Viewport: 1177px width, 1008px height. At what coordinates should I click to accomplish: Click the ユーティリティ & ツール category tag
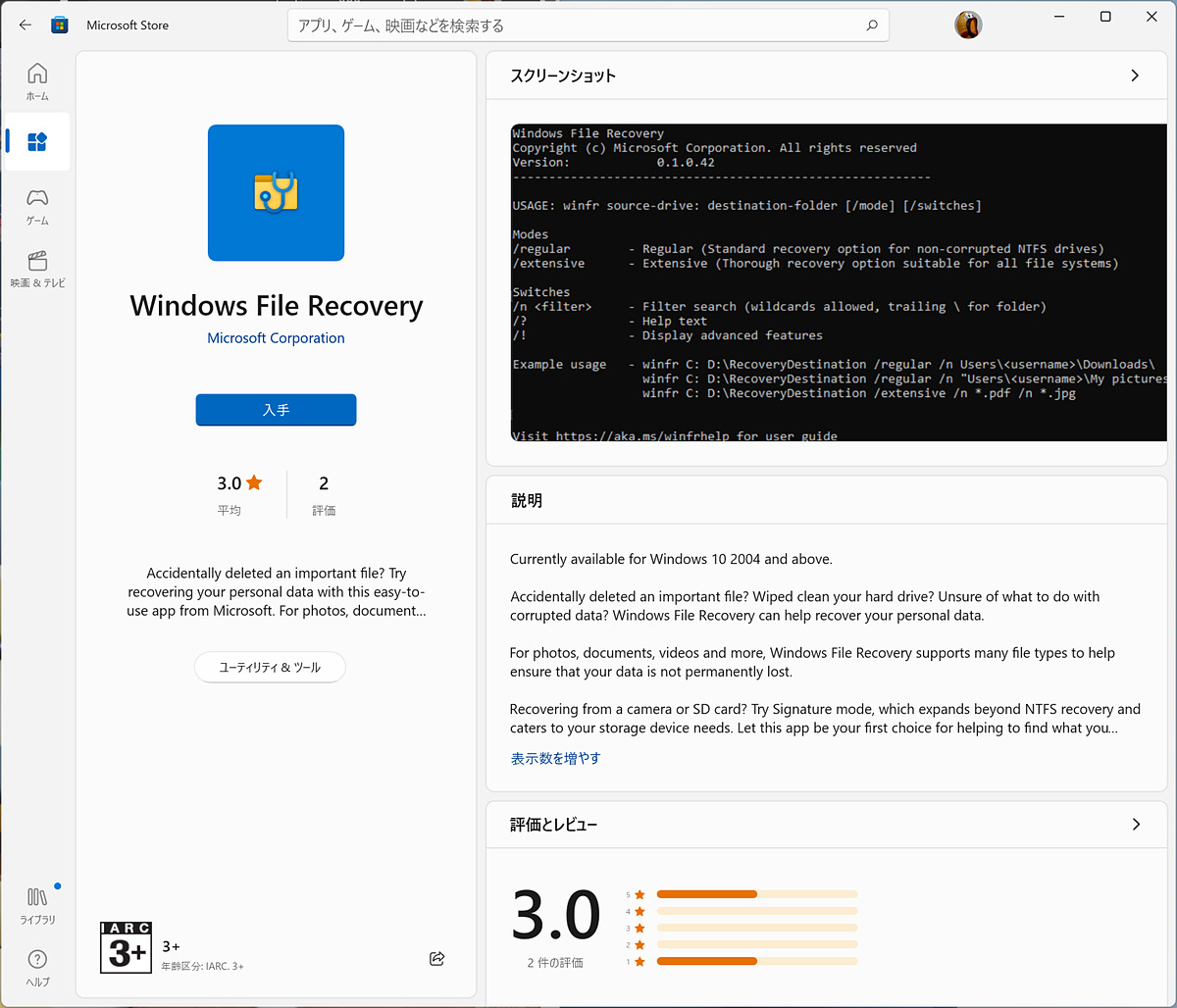tap(270, 667)
